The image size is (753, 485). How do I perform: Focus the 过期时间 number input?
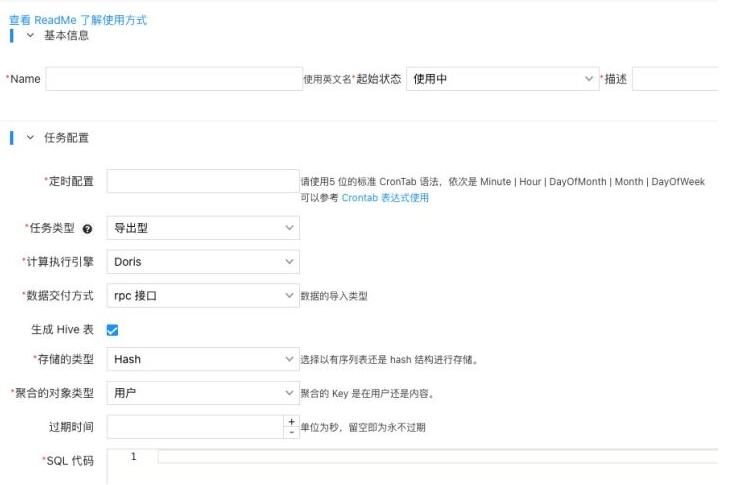(195, 427)
